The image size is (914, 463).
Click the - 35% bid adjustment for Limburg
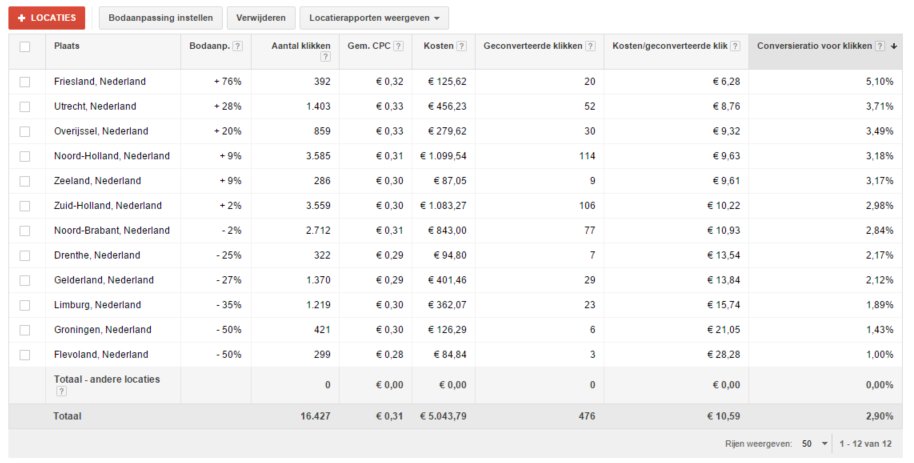point(228,304)
